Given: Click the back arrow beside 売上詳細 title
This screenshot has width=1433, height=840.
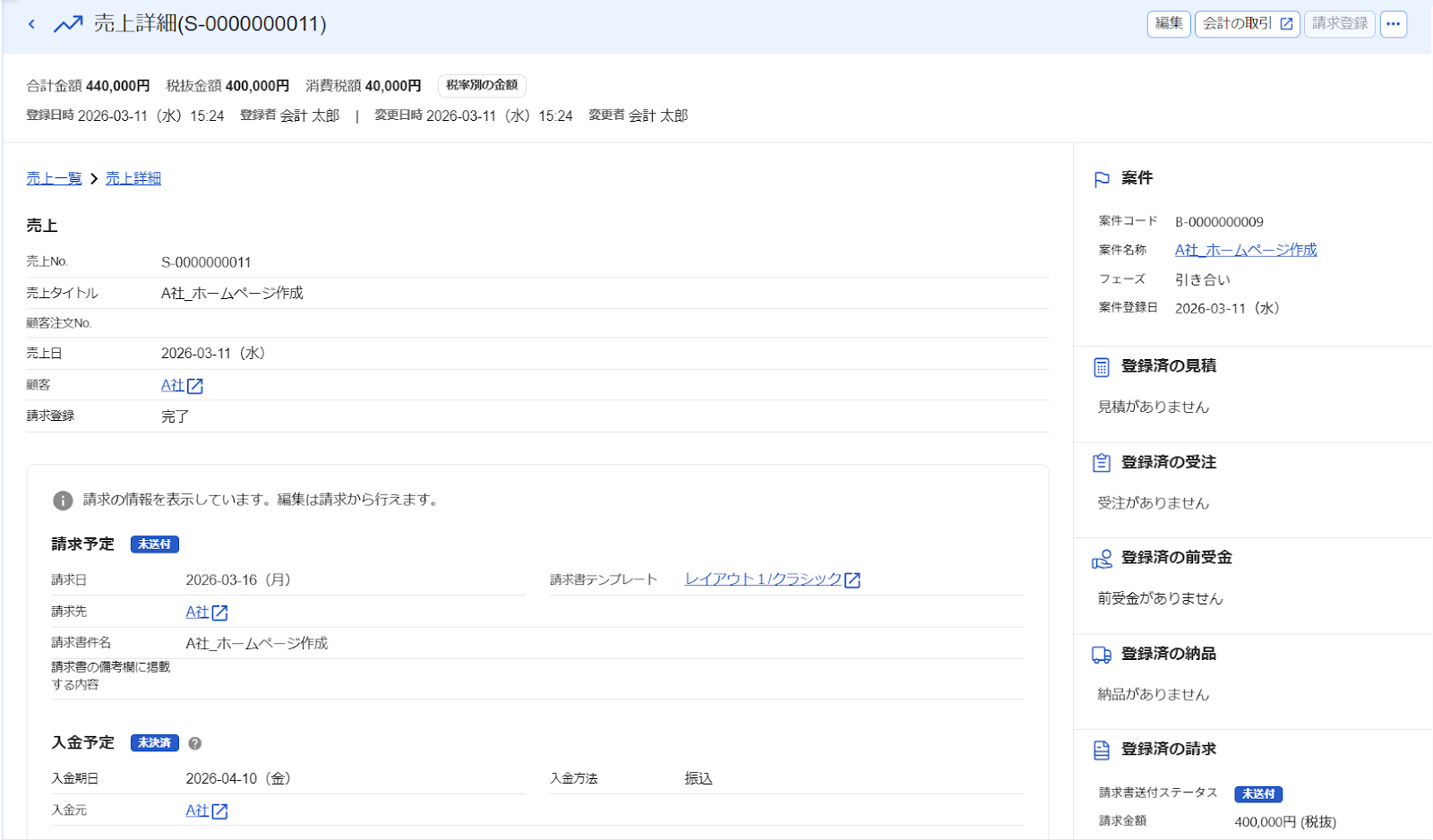Looking at the screenshot, I should (x=31, y=24).
